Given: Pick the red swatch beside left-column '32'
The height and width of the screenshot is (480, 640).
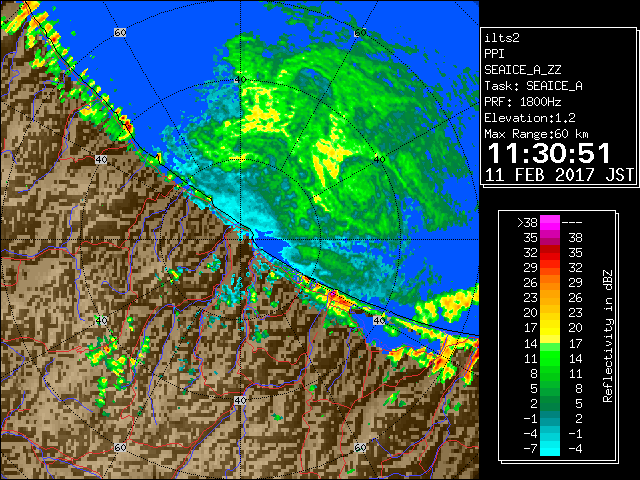Looking at the screenshot, I should (x=550, y=253).
